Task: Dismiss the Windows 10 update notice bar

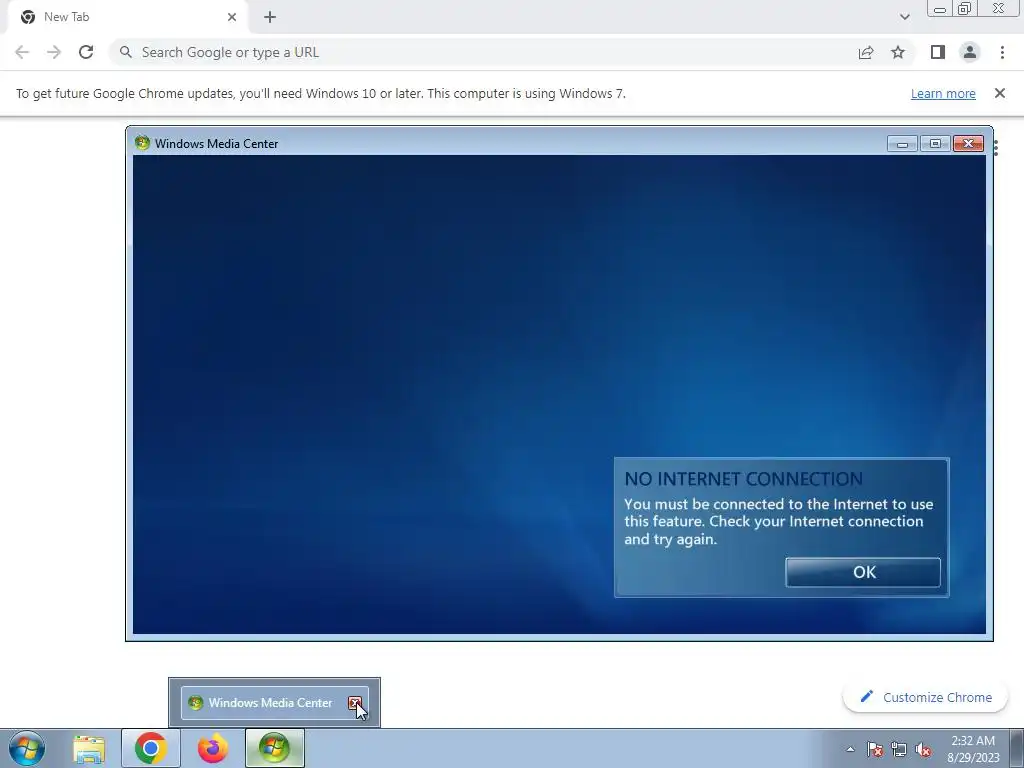Action: pyautogui.click(x=999, y=93)
